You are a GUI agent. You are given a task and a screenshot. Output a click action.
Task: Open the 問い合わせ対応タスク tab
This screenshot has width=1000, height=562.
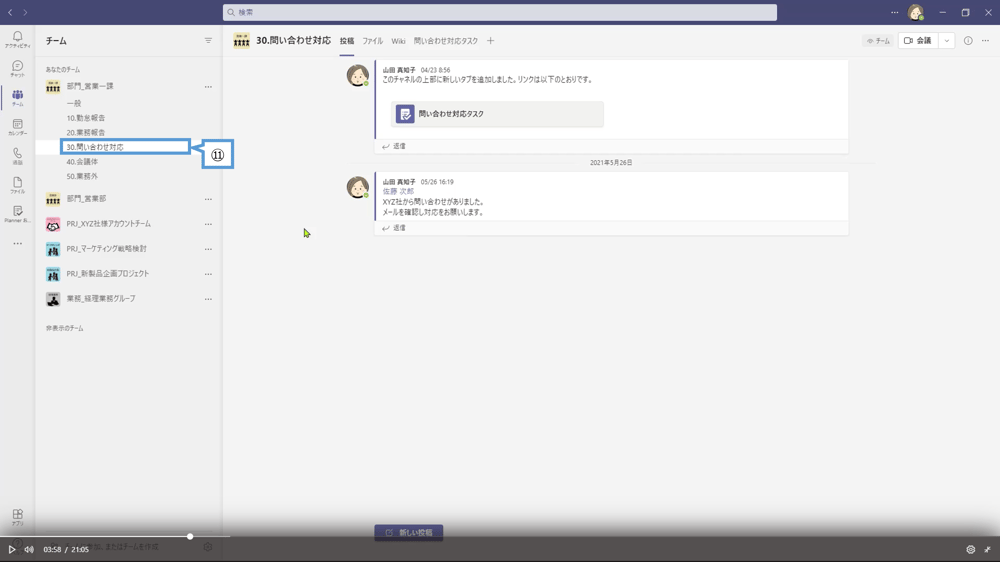(446, 41)
